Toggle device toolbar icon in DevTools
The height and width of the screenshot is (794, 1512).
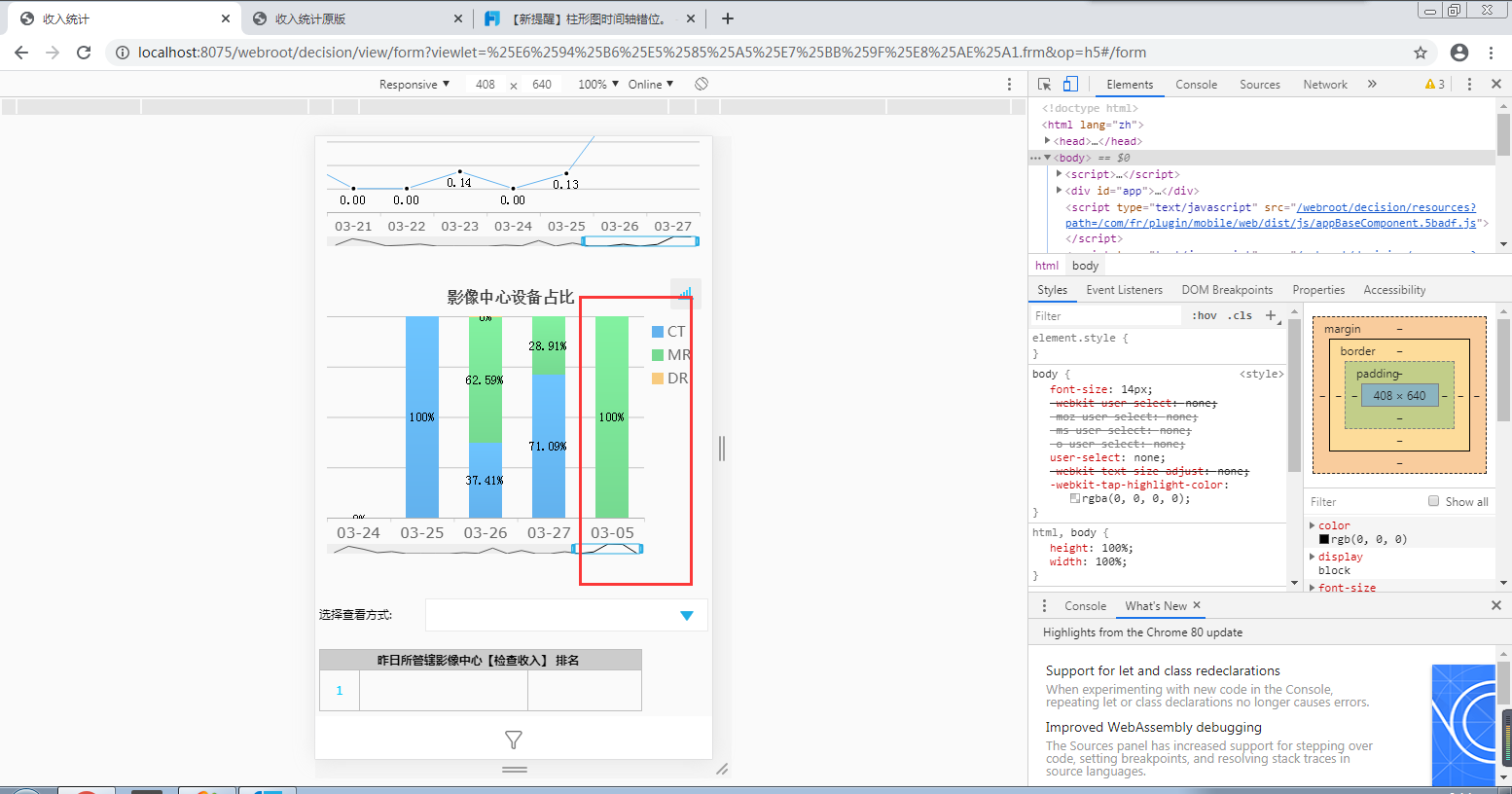click(x=1069, y=85)
